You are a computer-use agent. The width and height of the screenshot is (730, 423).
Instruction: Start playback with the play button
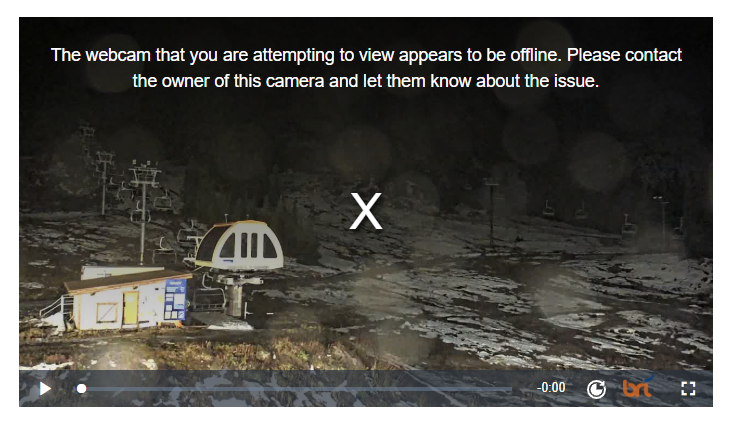click(x=45, y=388)
